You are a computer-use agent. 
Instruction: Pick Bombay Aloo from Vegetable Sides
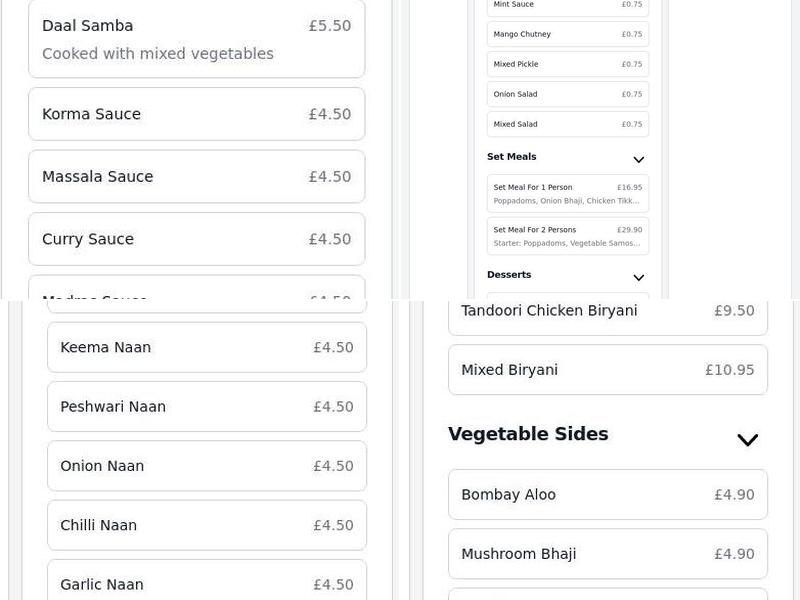607,494
